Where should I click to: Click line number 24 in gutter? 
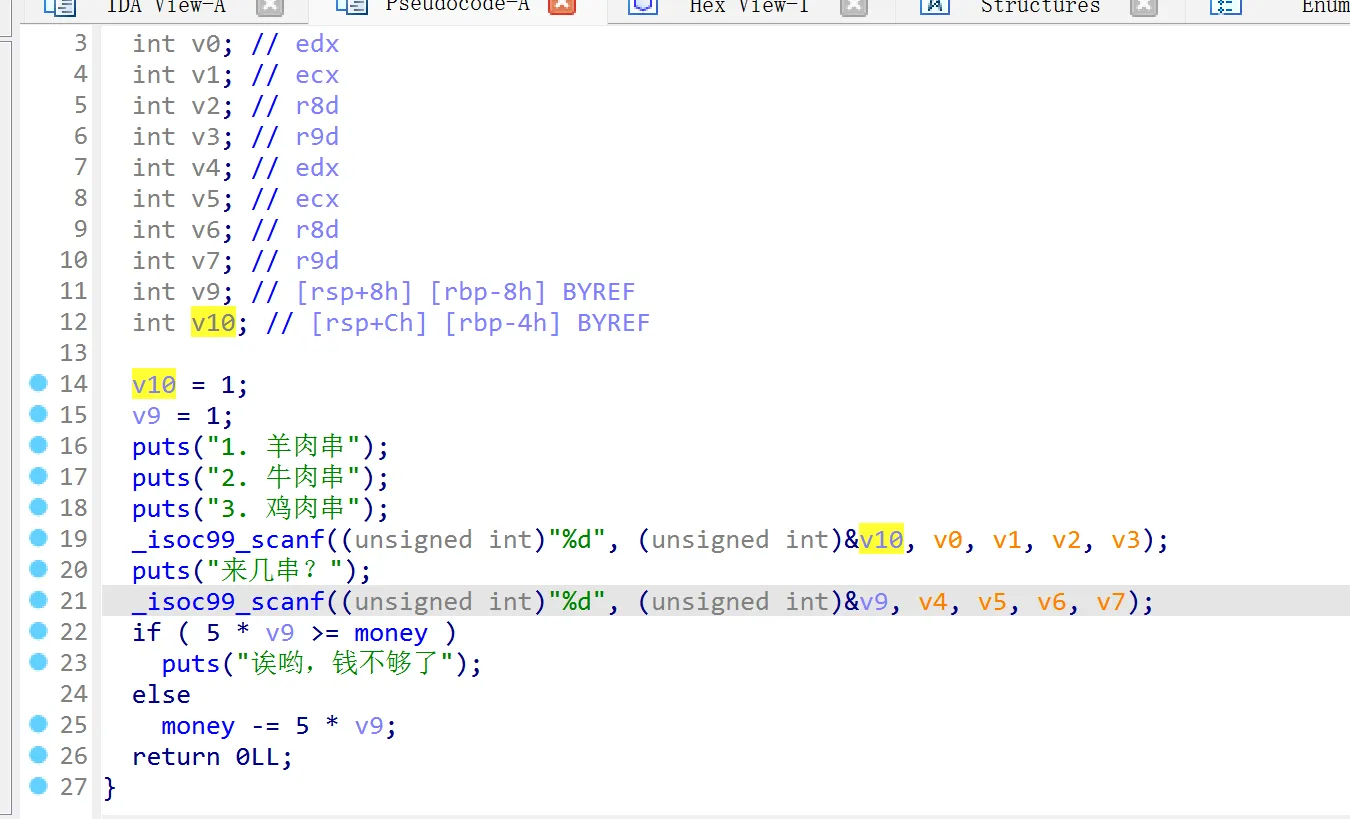[74, 694]
